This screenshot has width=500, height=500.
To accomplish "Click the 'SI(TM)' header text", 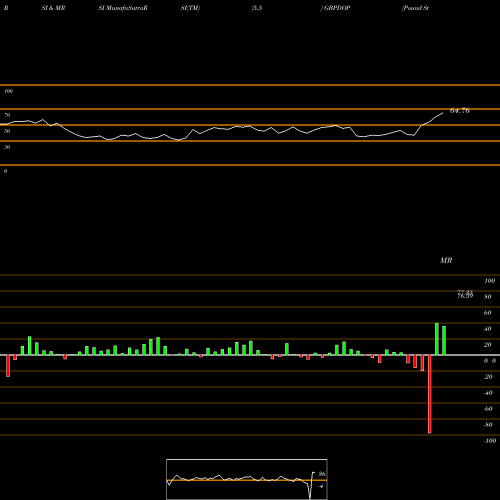I will (x=190, y=8).
